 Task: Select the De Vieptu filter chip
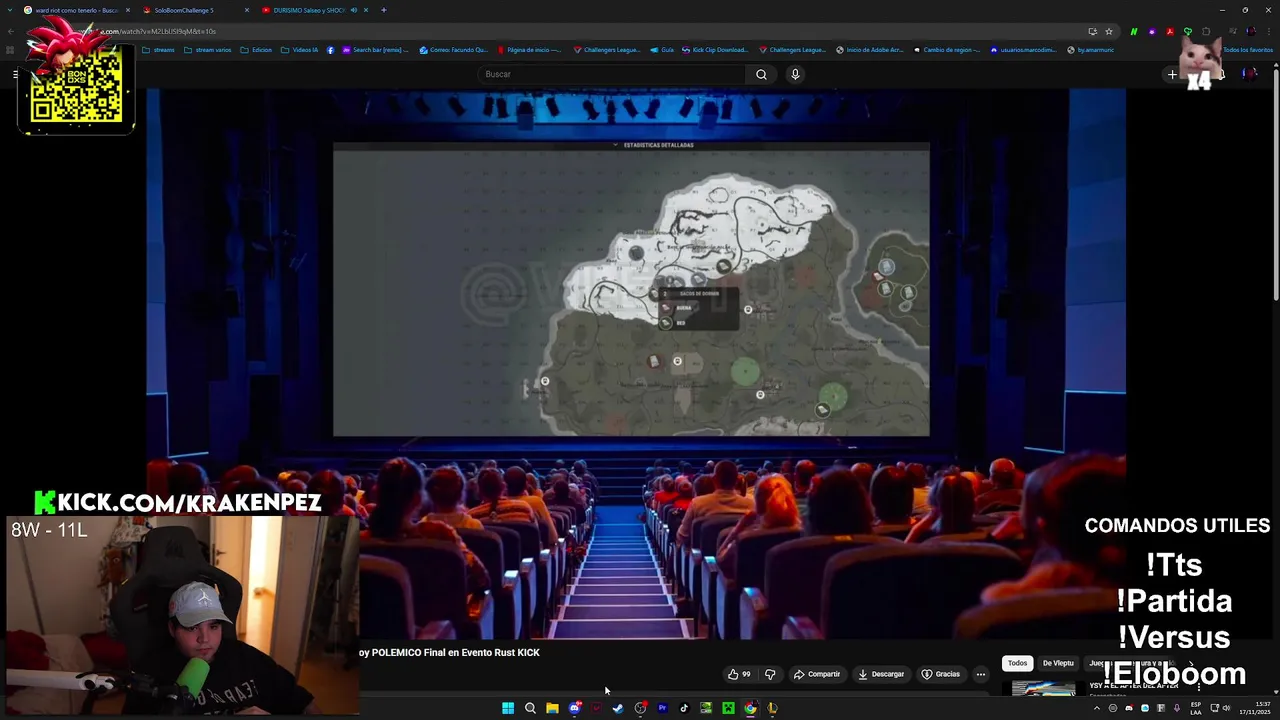pos(1058,663)
